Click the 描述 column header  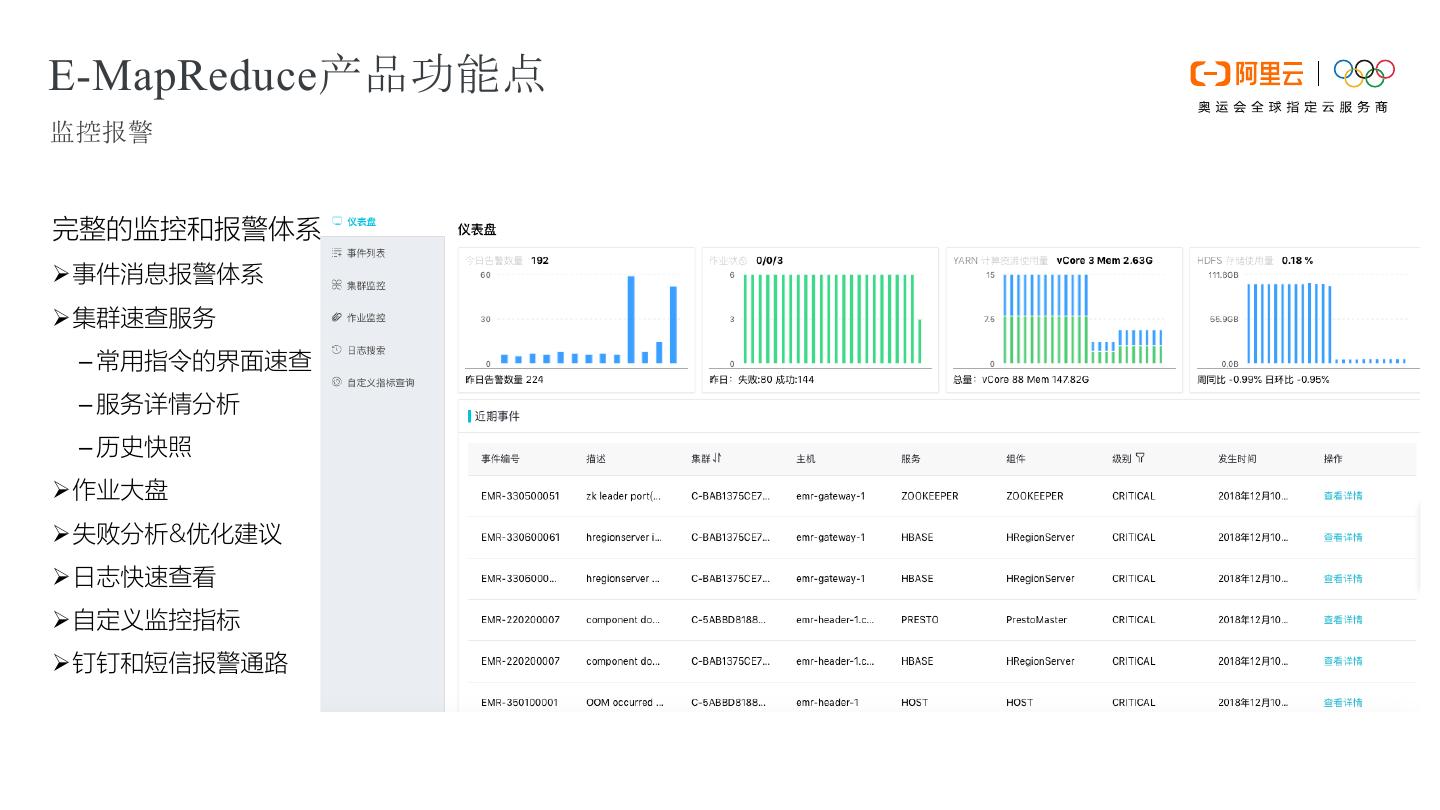click(596, 459)
